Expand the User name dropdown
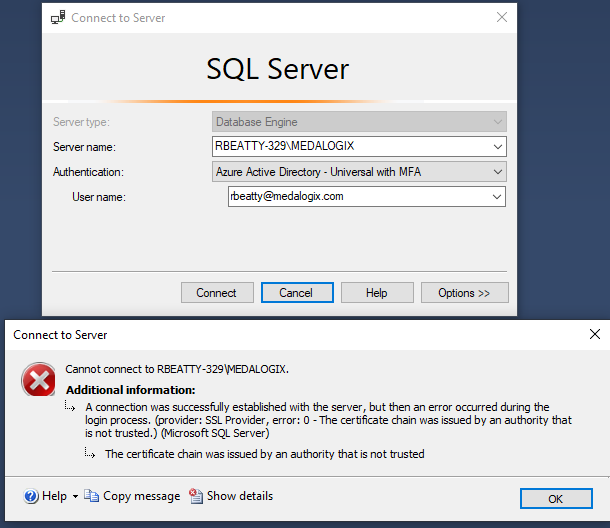 click(497, 196)
